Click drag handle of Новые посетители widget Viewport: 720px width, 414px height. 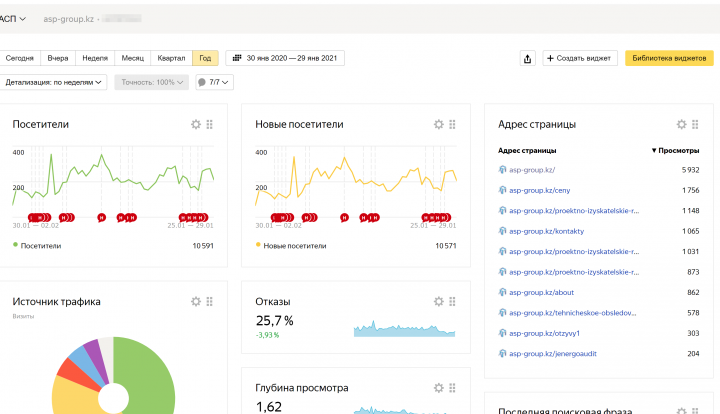point(453,125)
